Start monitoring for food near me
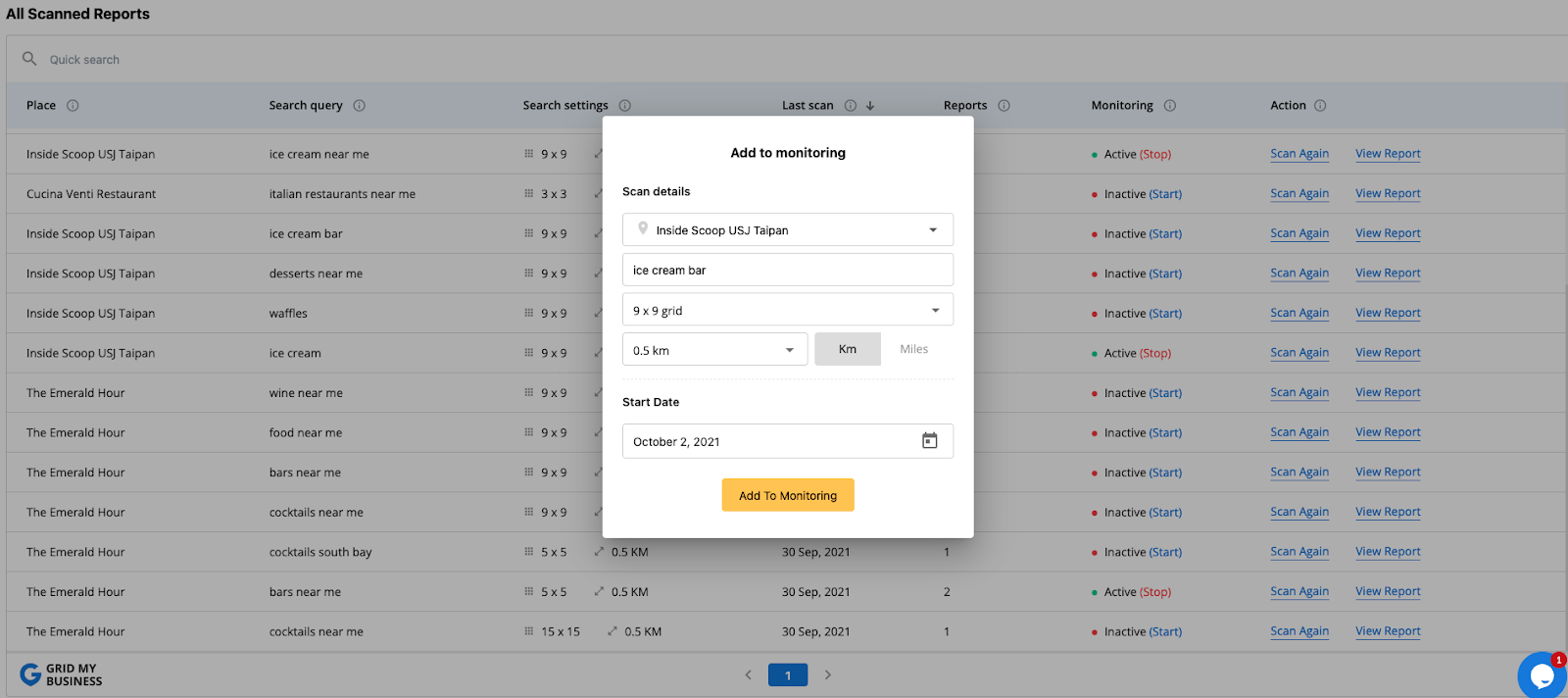Viewport: 1568px width, 698px height. 1165,432
